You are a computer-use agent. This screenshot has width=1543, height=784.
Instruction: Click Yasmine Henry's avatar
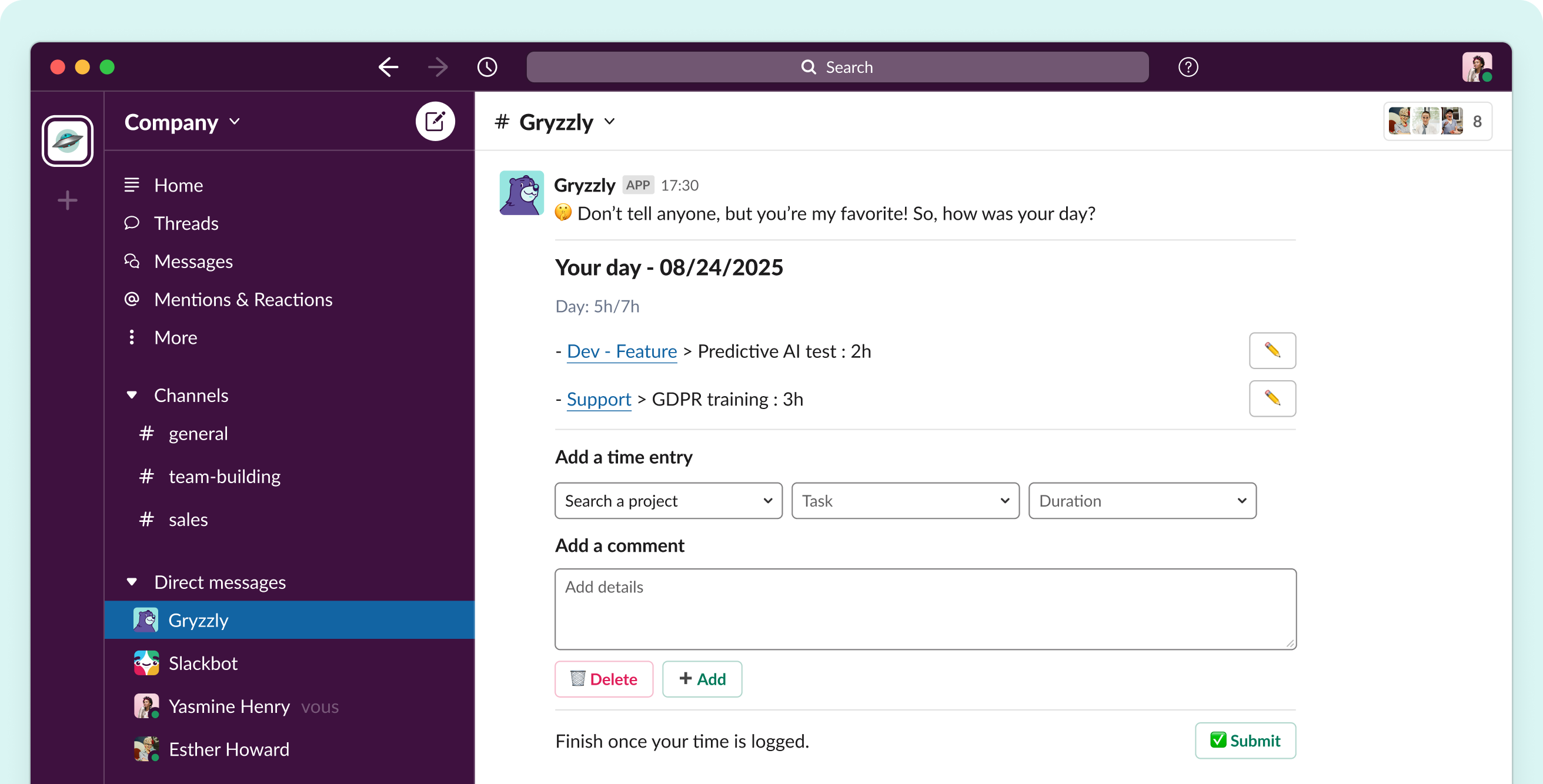pyautogui.click(x=146, y=706)
